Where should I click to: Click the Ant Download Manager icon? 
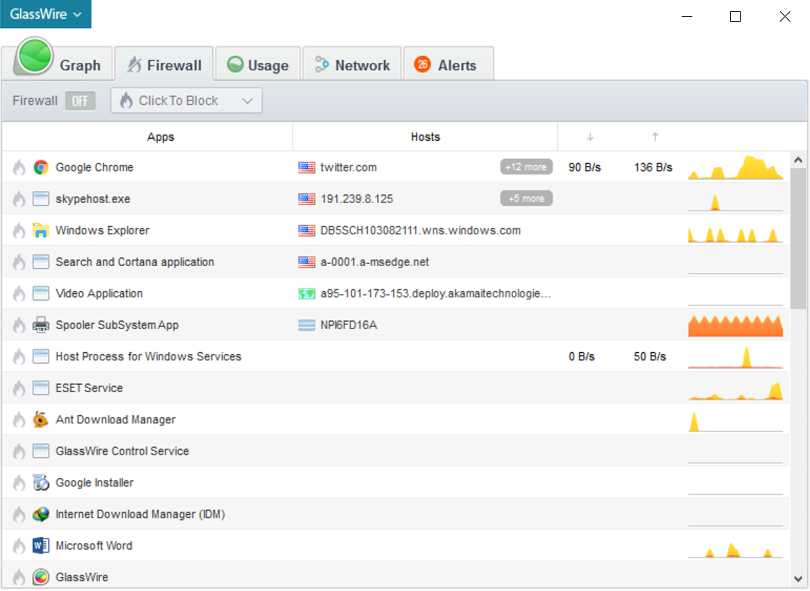41,420
